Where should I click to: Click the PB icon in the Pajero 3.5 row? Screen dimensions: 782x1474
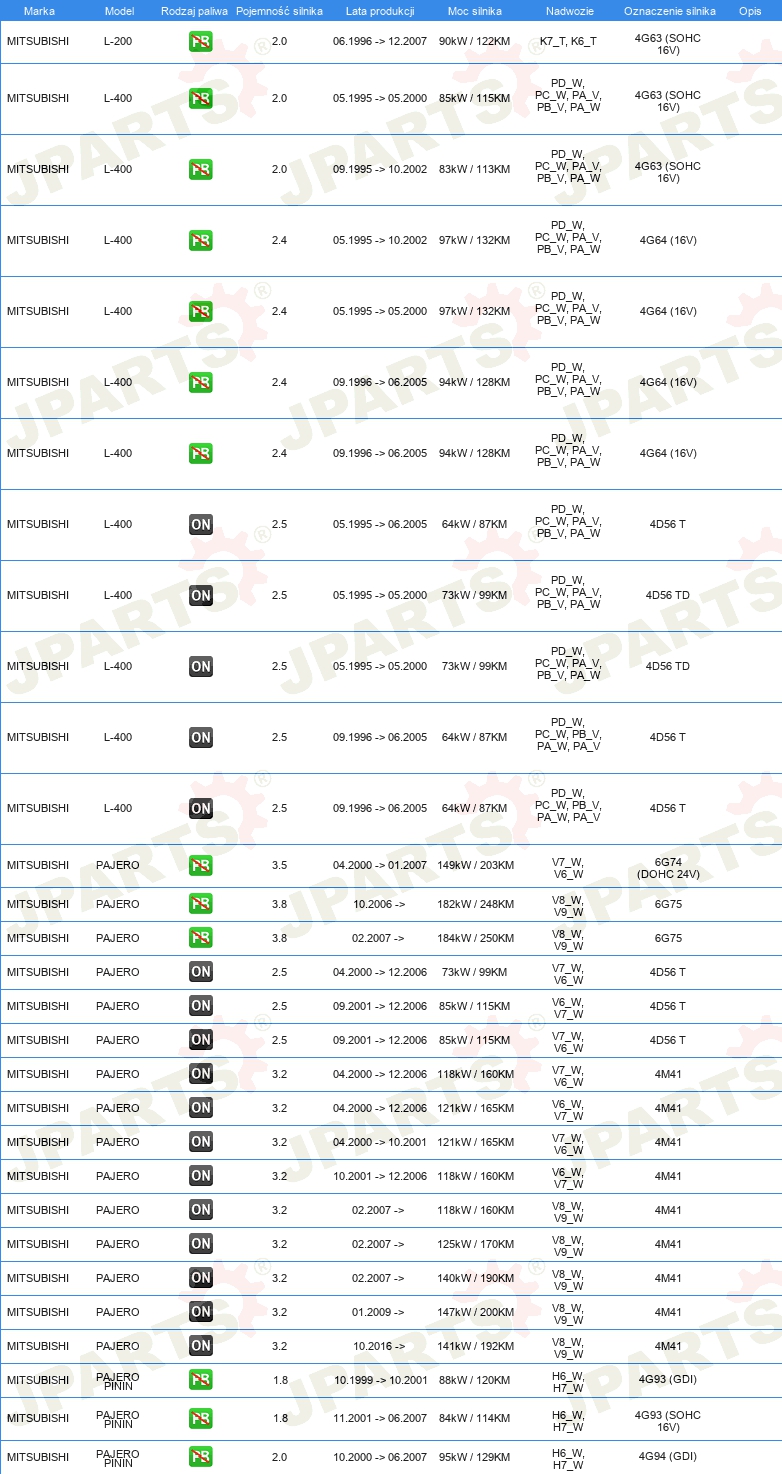(201, 865)
